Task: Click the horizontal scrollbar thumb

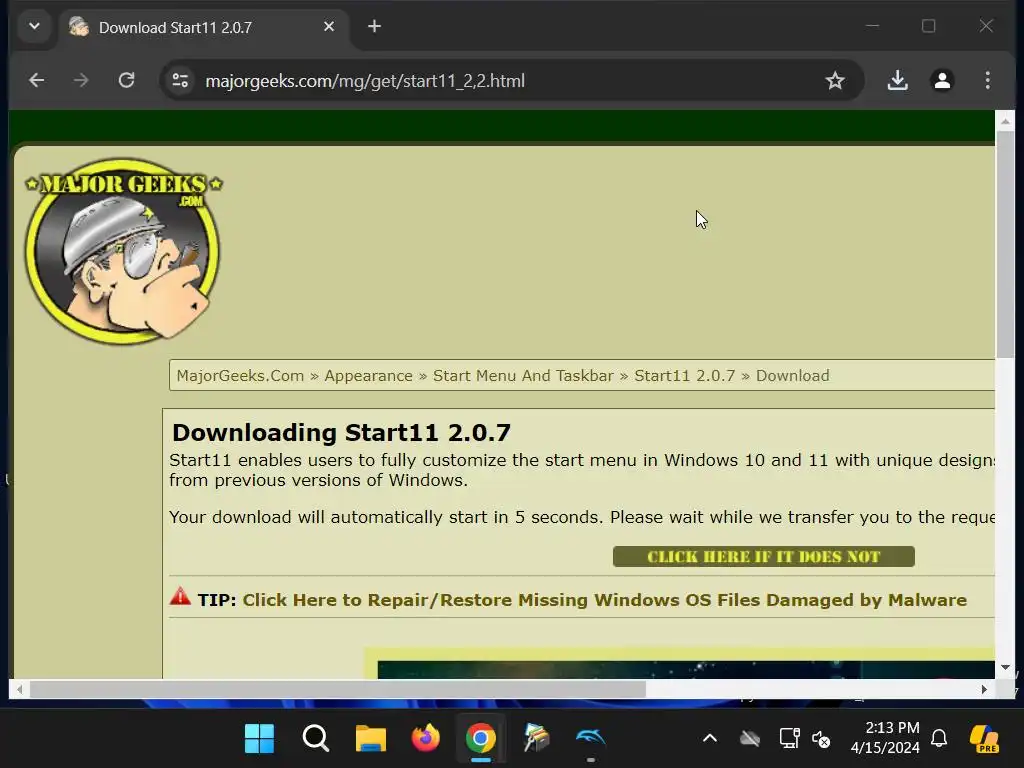Action: (338, 689)
